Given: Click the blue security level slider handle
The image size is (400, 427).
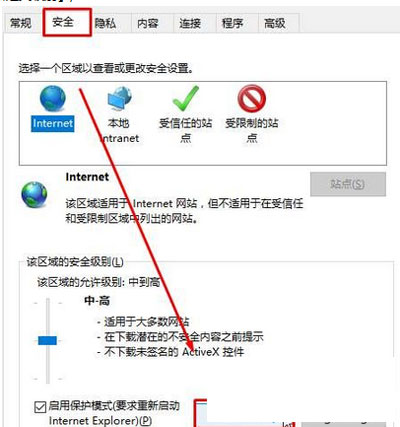Looking at the screenshot, I should (x=47, y=340).
